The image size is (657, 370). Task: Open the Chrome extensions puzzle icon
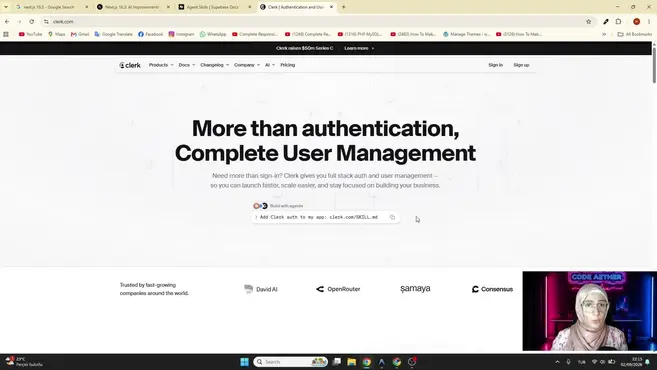pos(618,21)
